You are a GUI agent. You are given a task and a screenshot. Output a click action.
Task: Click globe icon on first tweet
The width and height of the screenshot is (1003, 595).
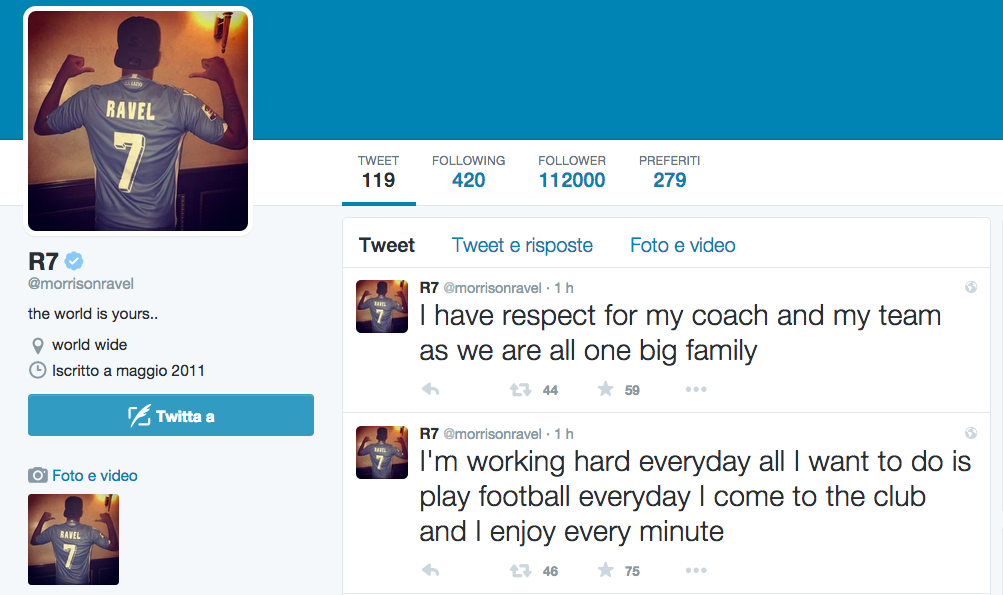tap(970, 288)
